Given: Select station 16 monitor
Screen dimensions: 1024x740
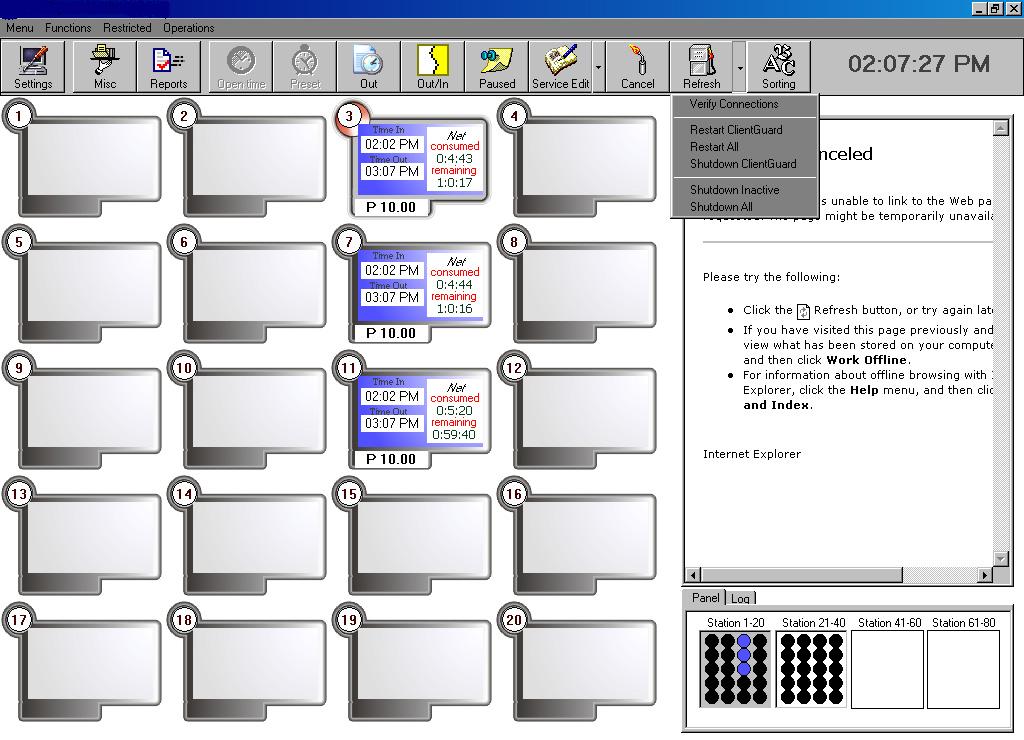Looking at the screenshot, I should [578, 536].
